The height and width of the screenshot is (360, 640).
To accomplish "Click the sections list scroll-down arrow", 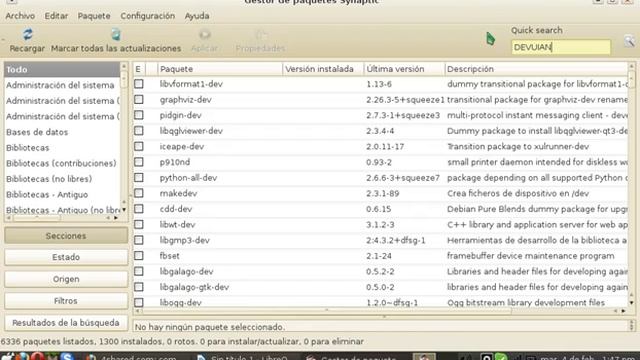I will pos(124,210).
